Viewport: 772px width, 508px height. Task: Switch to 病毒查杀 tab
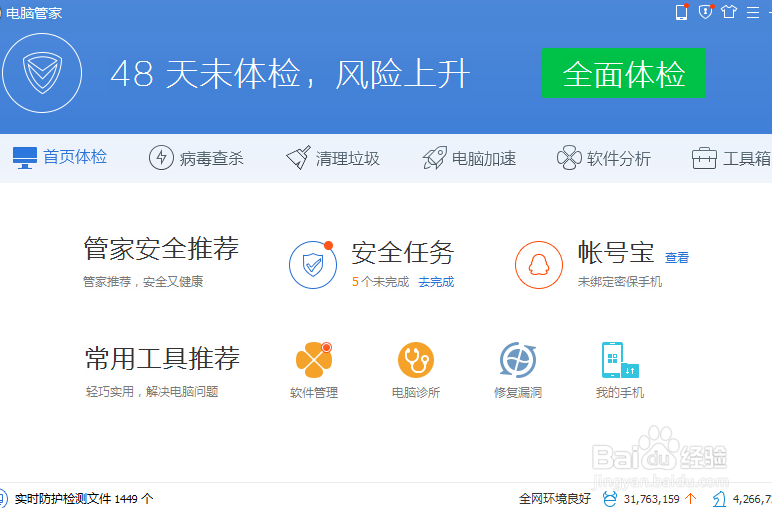(196, 158)
